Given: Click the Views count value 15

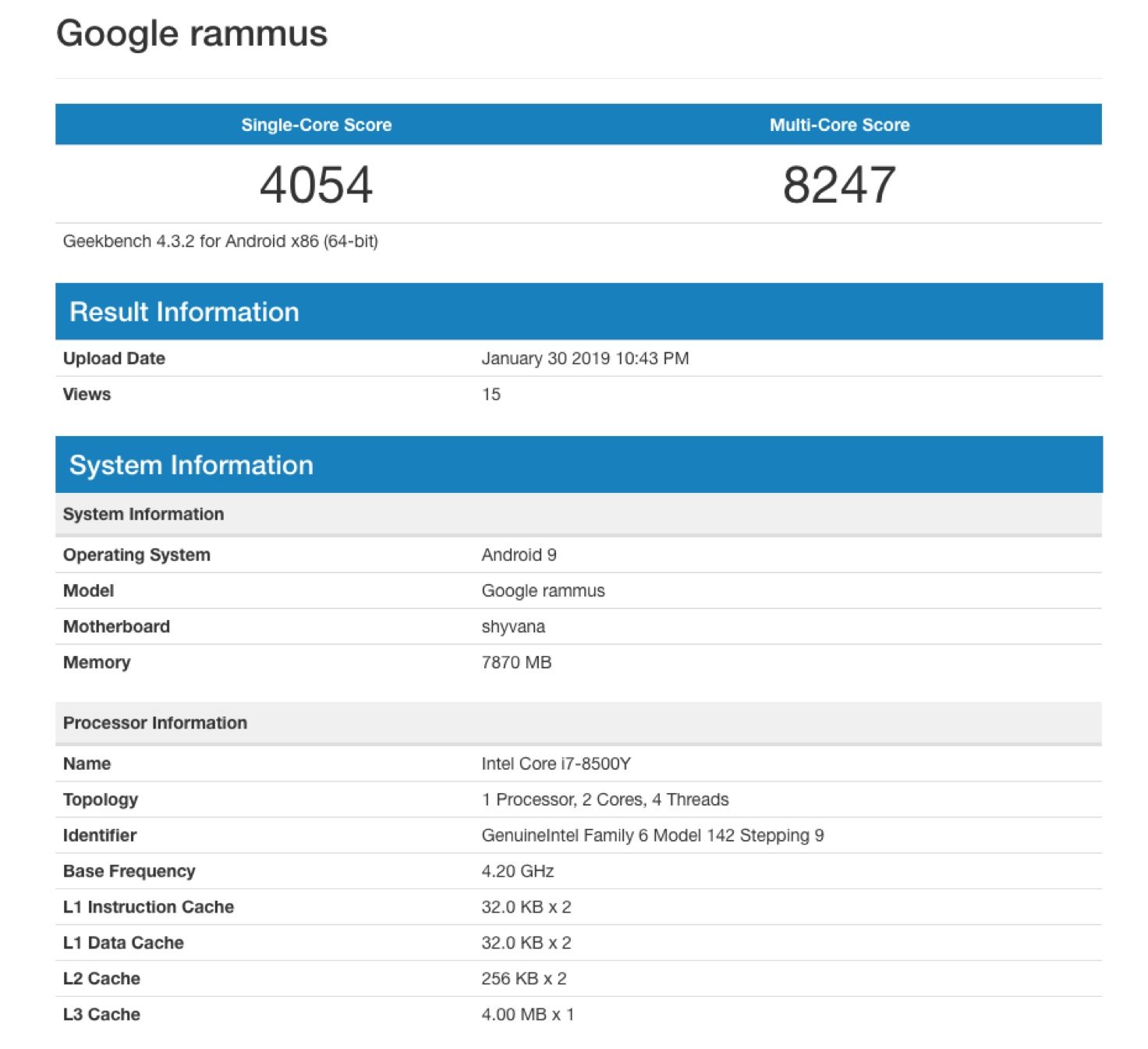Looking at the screenshot, I should click(x=491, y=394).
